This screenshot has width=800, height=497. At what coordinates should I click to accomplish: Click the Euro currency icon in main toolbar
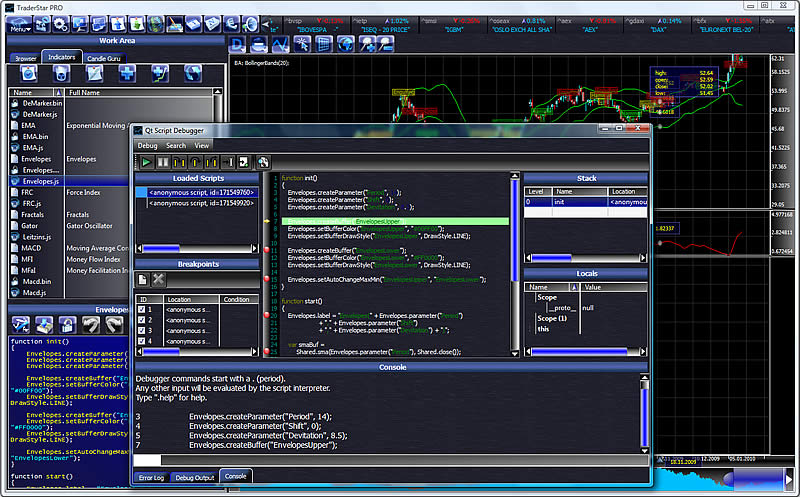[231, 24]
